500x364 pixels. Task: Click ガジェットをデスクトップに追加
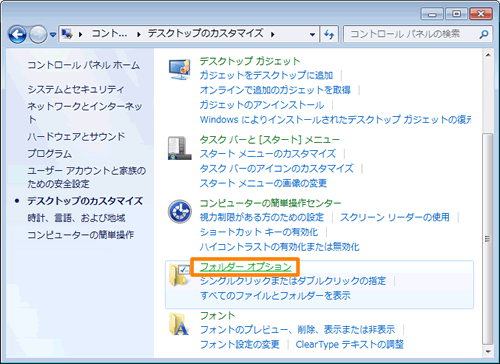pos(266,75)
